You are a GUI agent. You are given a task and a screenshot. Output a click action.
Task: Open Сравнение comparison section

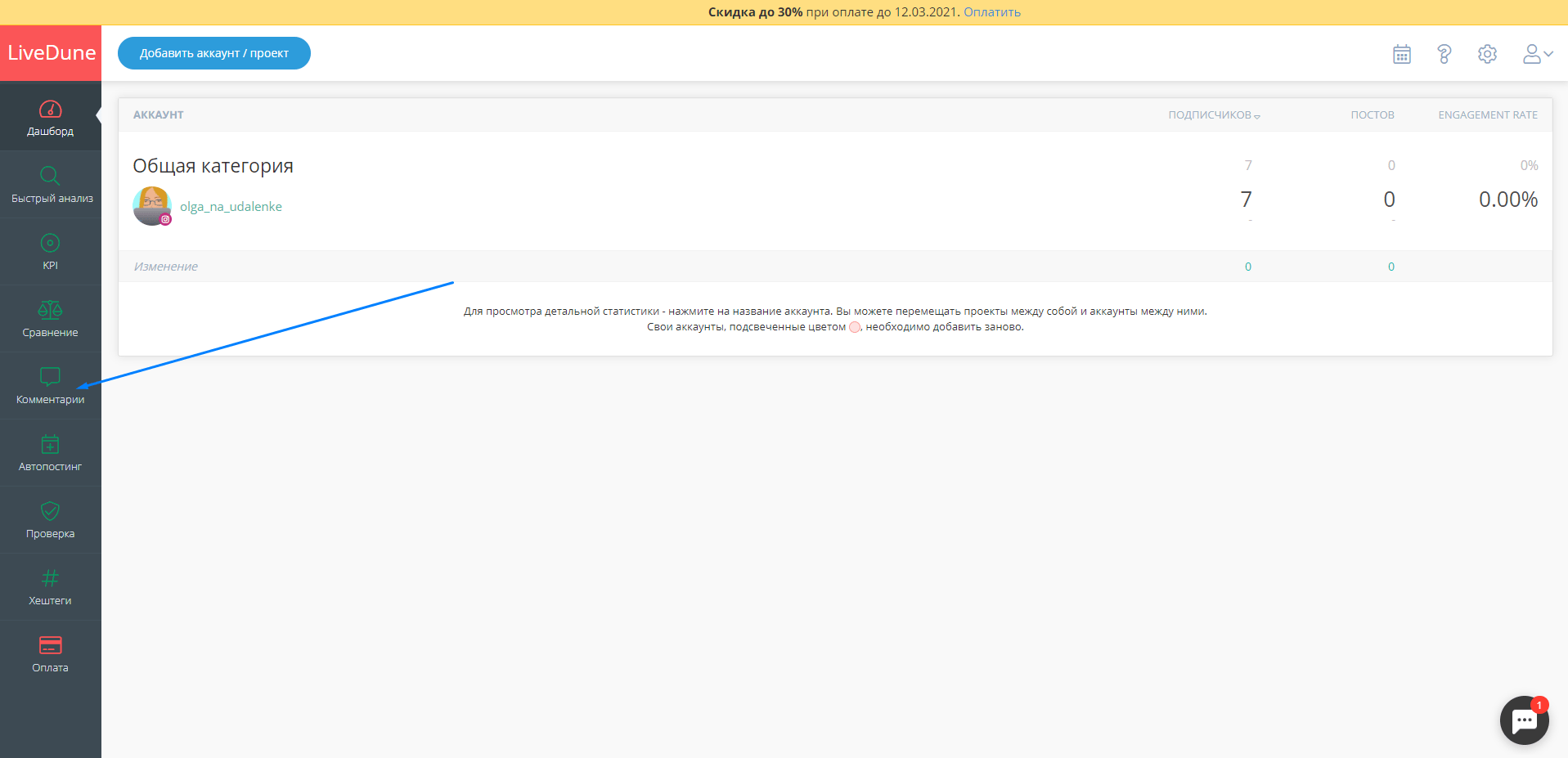(x=51, y=319)
